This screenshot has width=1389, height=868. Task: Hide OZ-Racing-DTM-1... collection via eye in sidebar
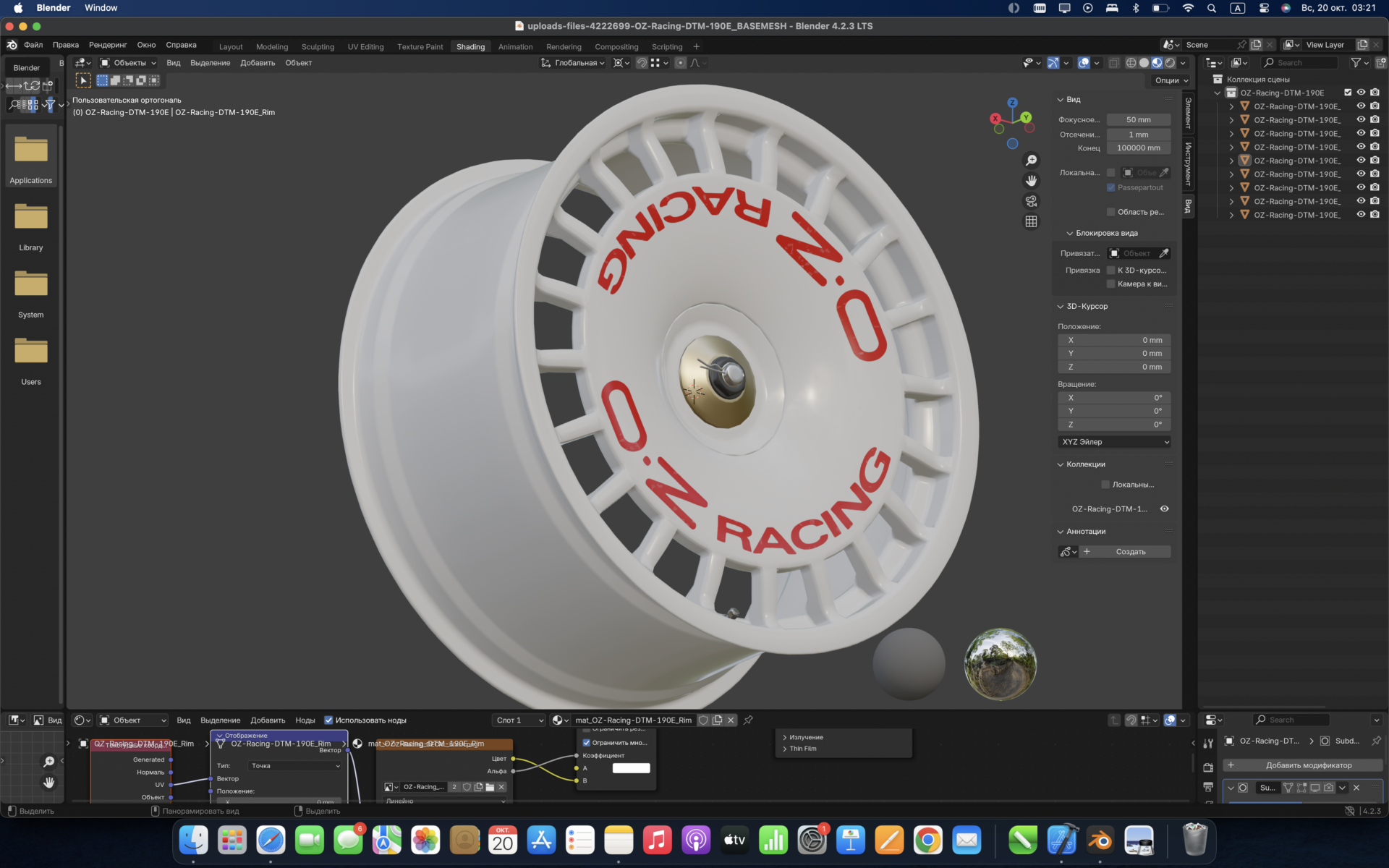pos(1164,509)
